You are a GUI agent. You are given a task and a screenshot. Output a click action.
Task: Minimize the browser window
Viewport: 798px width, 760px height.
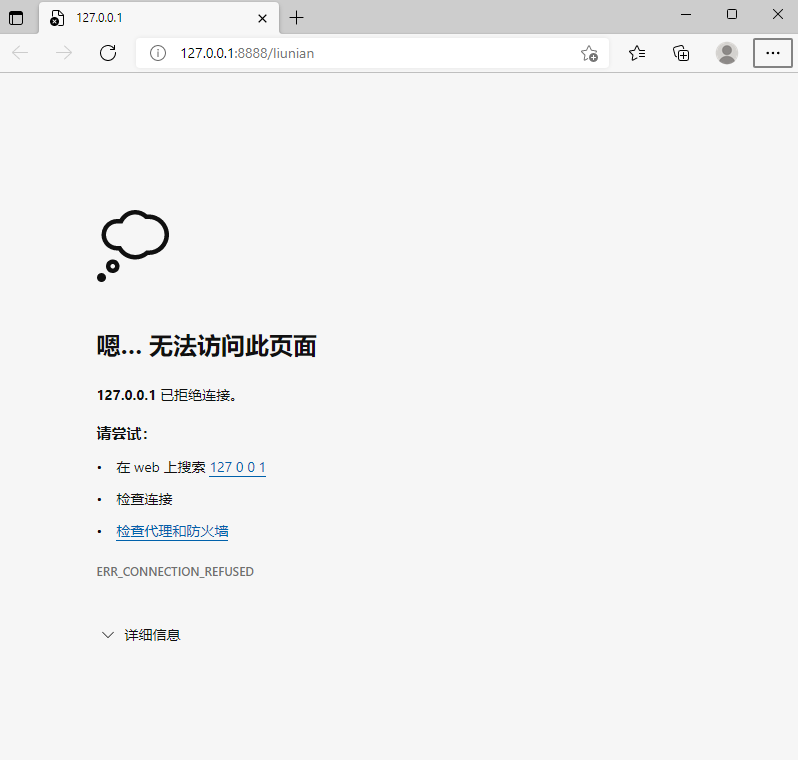click(686, 15)
